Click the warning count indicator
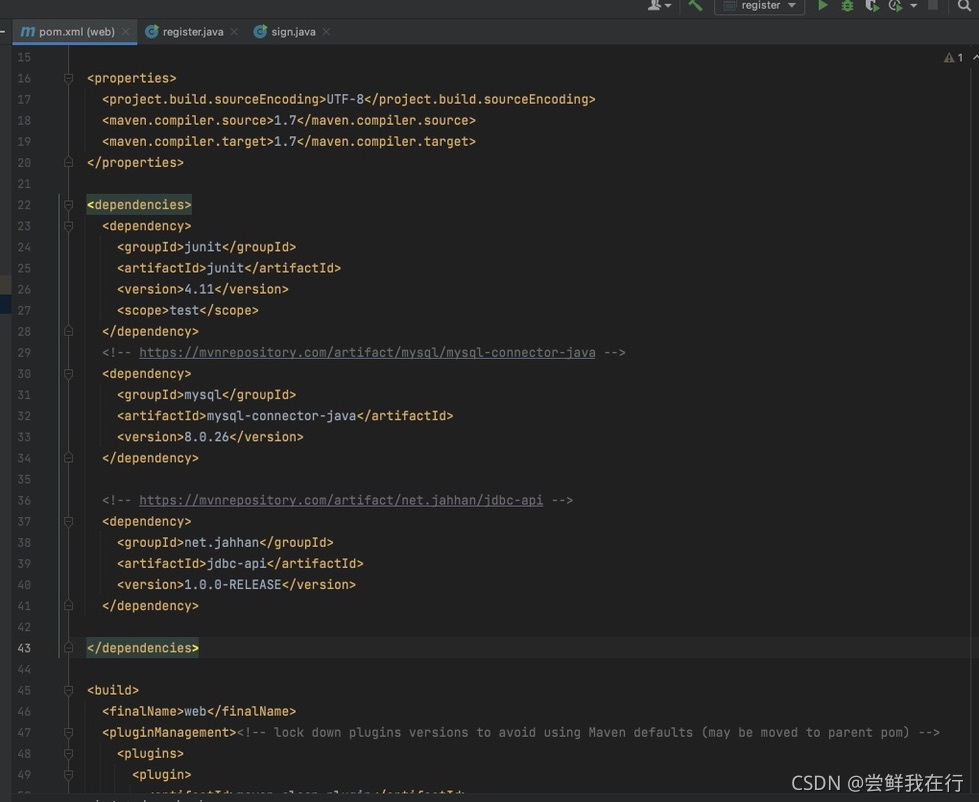The image size is (979, 802). [x=953, y=57]
